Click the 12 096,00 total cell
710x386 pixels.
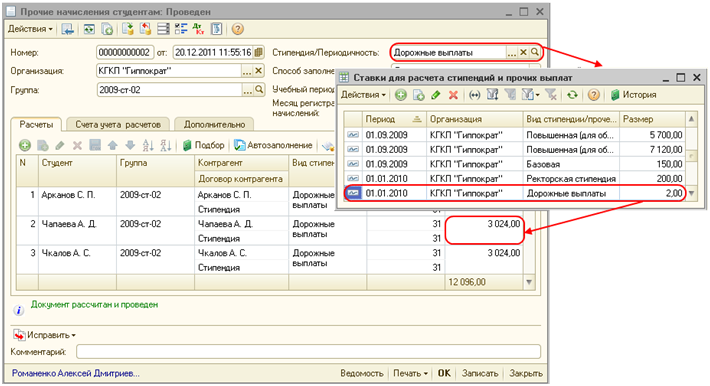pyautogui.click(x=484, y=282)
